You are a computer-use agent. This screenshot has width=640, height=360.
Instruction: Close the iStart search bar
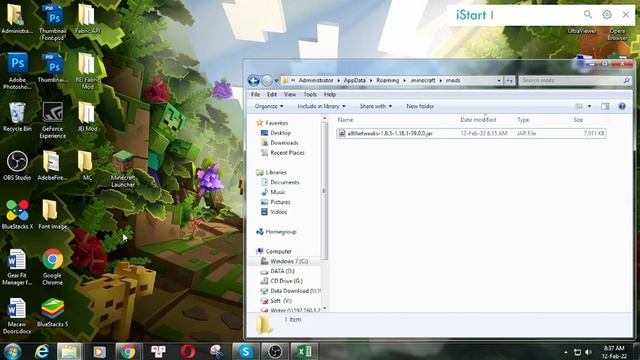point(626,15)
